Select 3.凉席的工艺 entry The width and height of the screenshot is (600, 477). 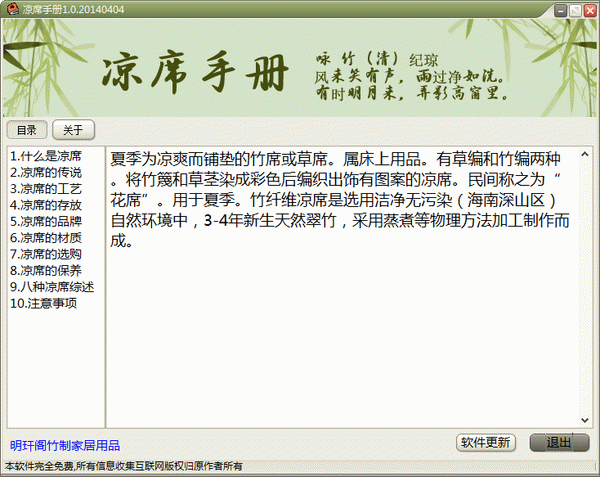pyautogui.click(x=46, y=189)
